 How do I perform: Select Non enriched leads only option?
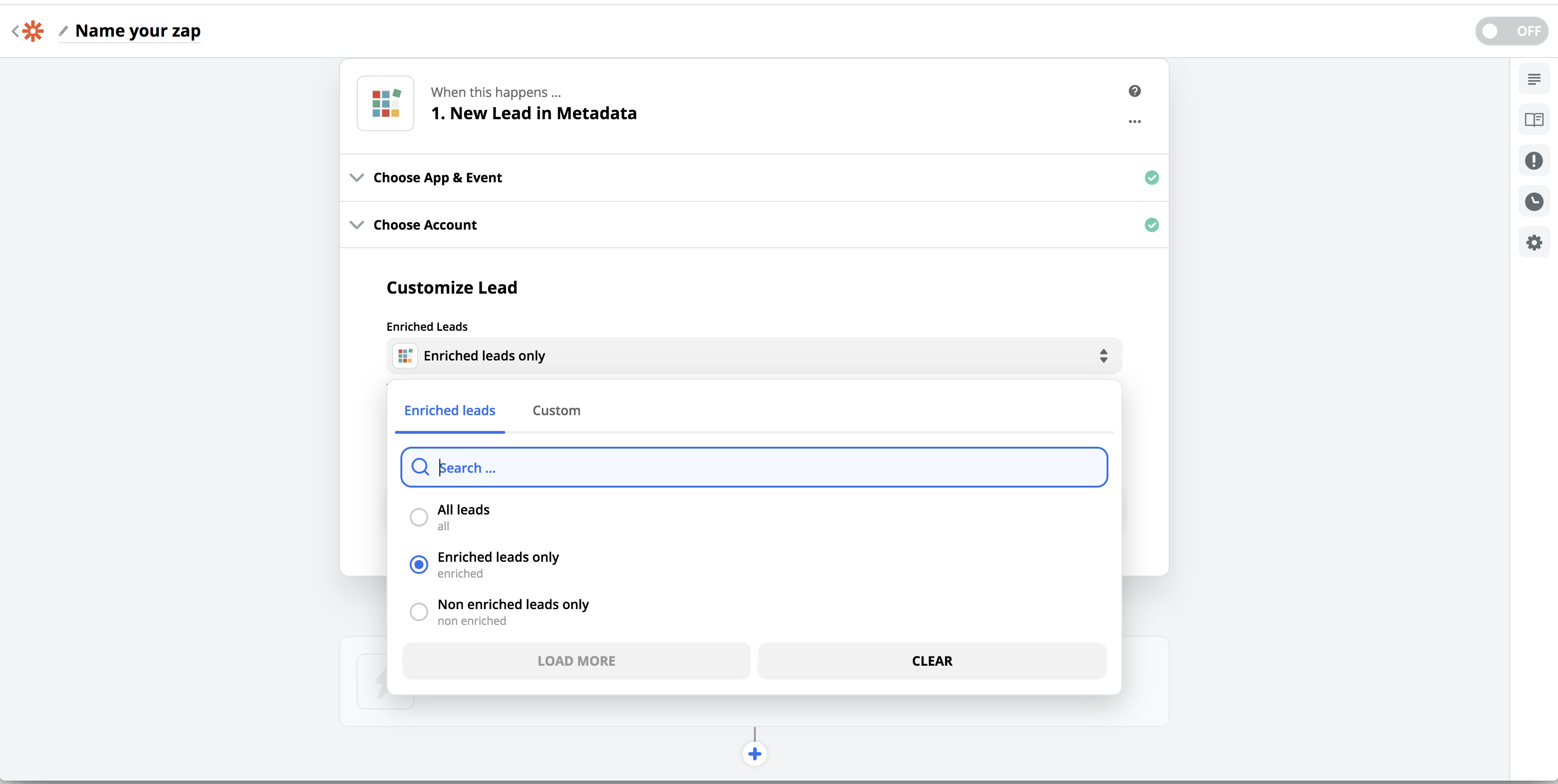click(418, 611)
